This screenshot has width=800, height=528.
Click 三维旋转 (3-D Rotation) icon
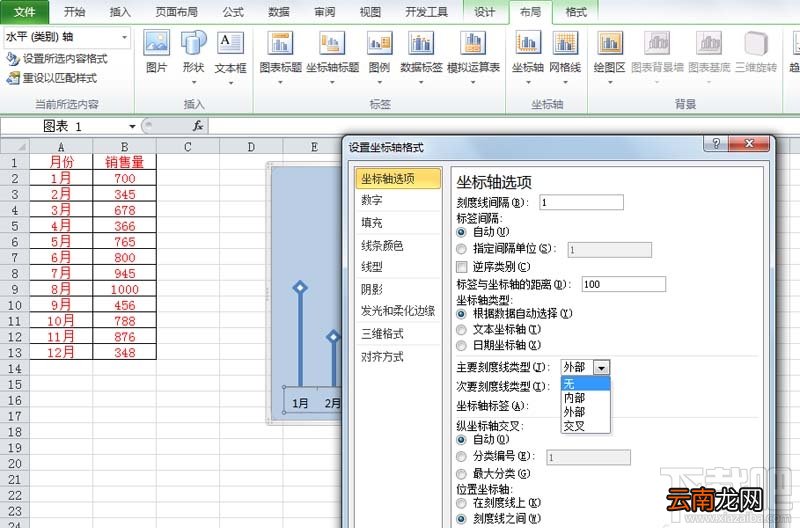[756, 43]
